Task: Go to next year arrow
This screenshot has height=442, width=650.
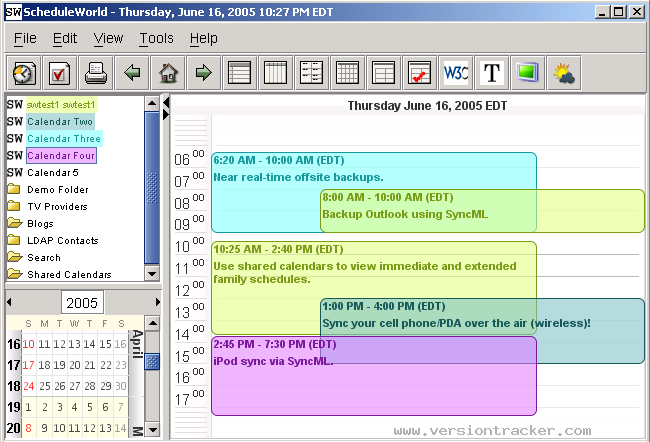Action: [158, 302]
